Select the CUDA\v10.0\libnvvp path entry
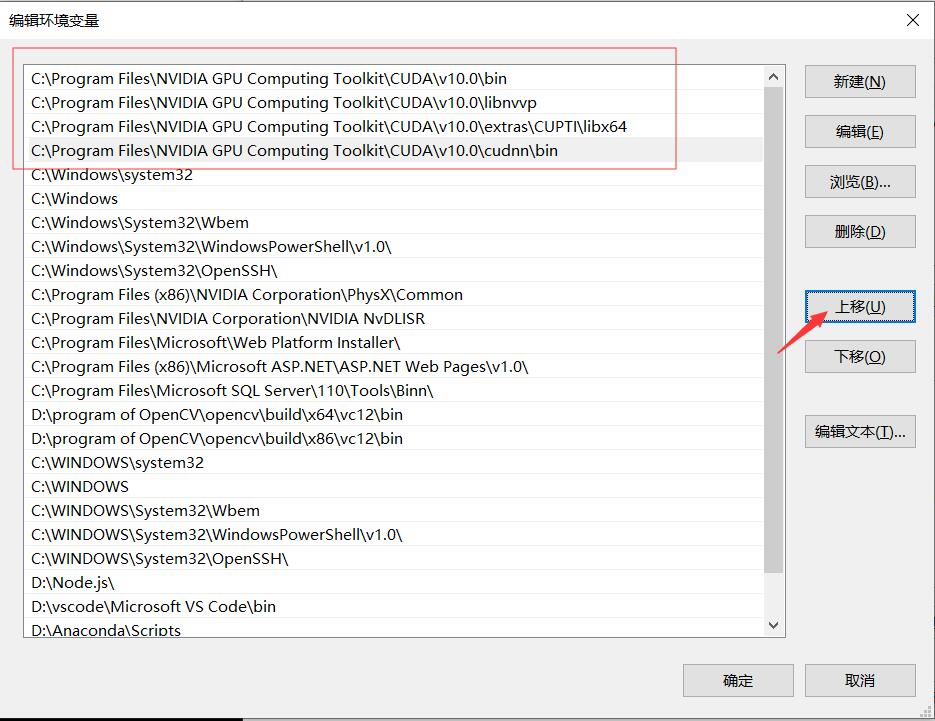Viewport: 935px width, 721px height. 394,102
